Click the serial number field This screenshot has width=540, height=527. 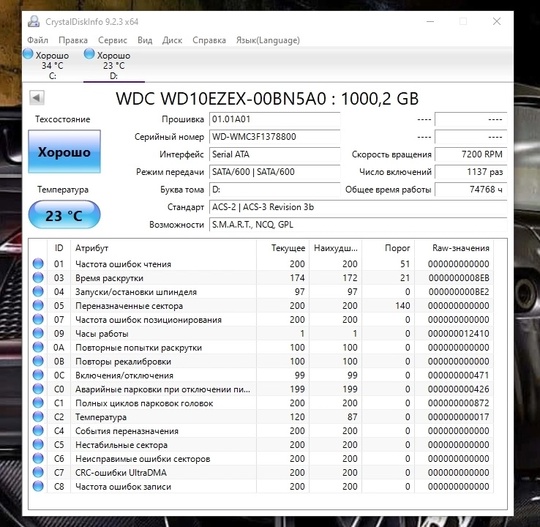(274, 137)
